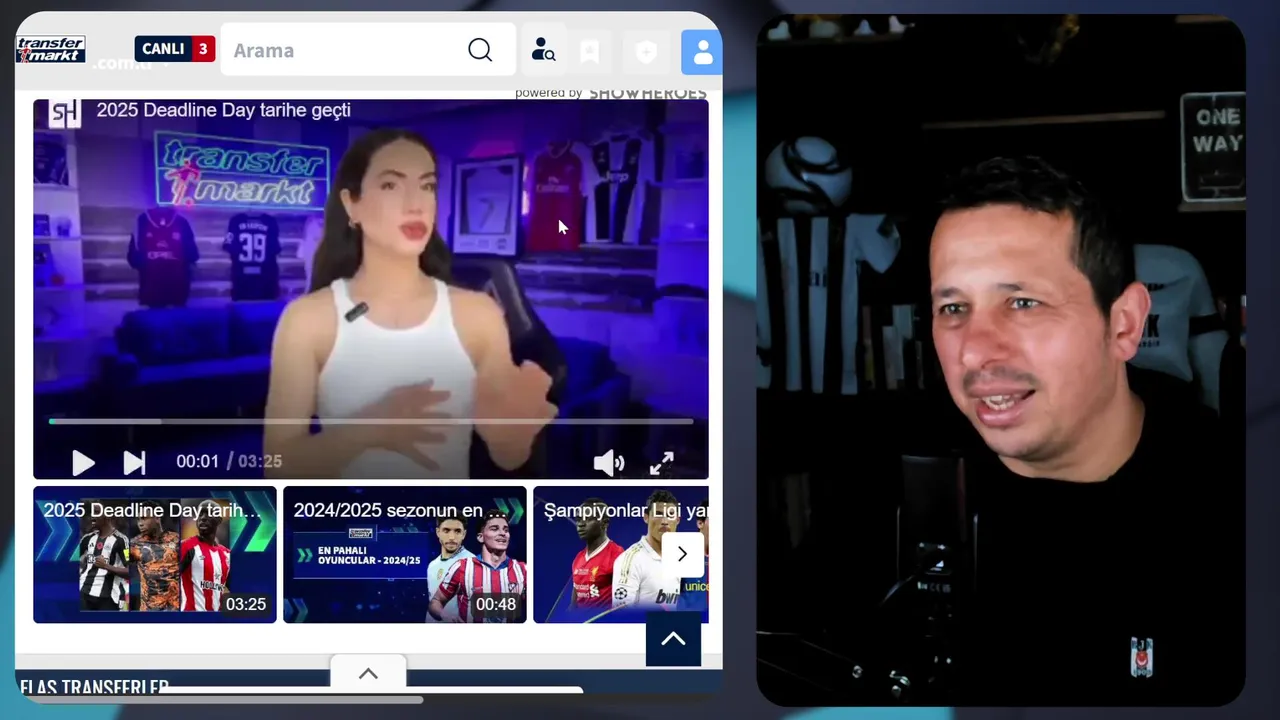Open the Şampiyonlar Ligi video thumbnail
The height and width of the screenshot is (720, 1280).
coord(620,554)
